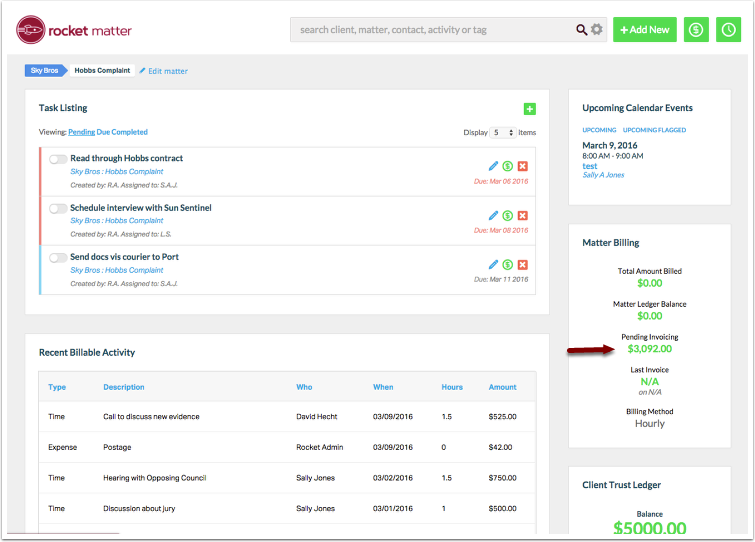Open search settings gear icon
Screen dimensions: 755x542
597,29
